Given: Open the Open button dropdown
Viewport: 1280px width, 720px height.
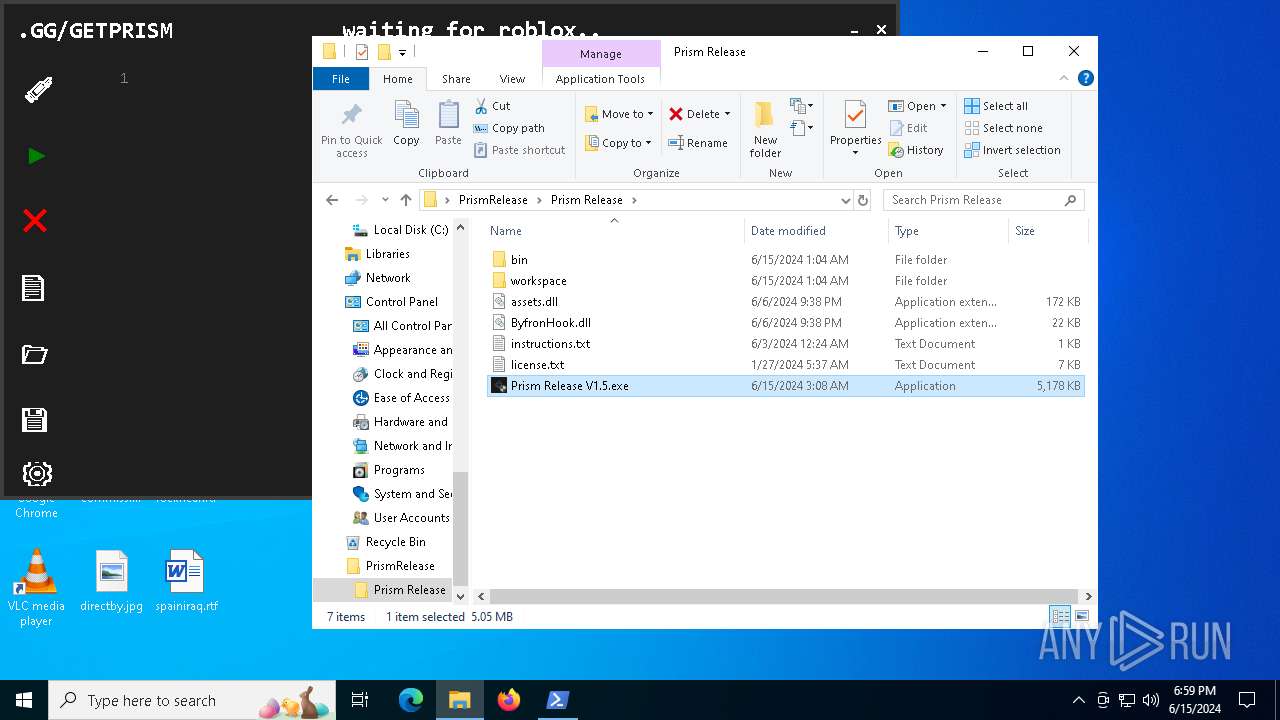Looking at the screenshot, I should (943, 106).
